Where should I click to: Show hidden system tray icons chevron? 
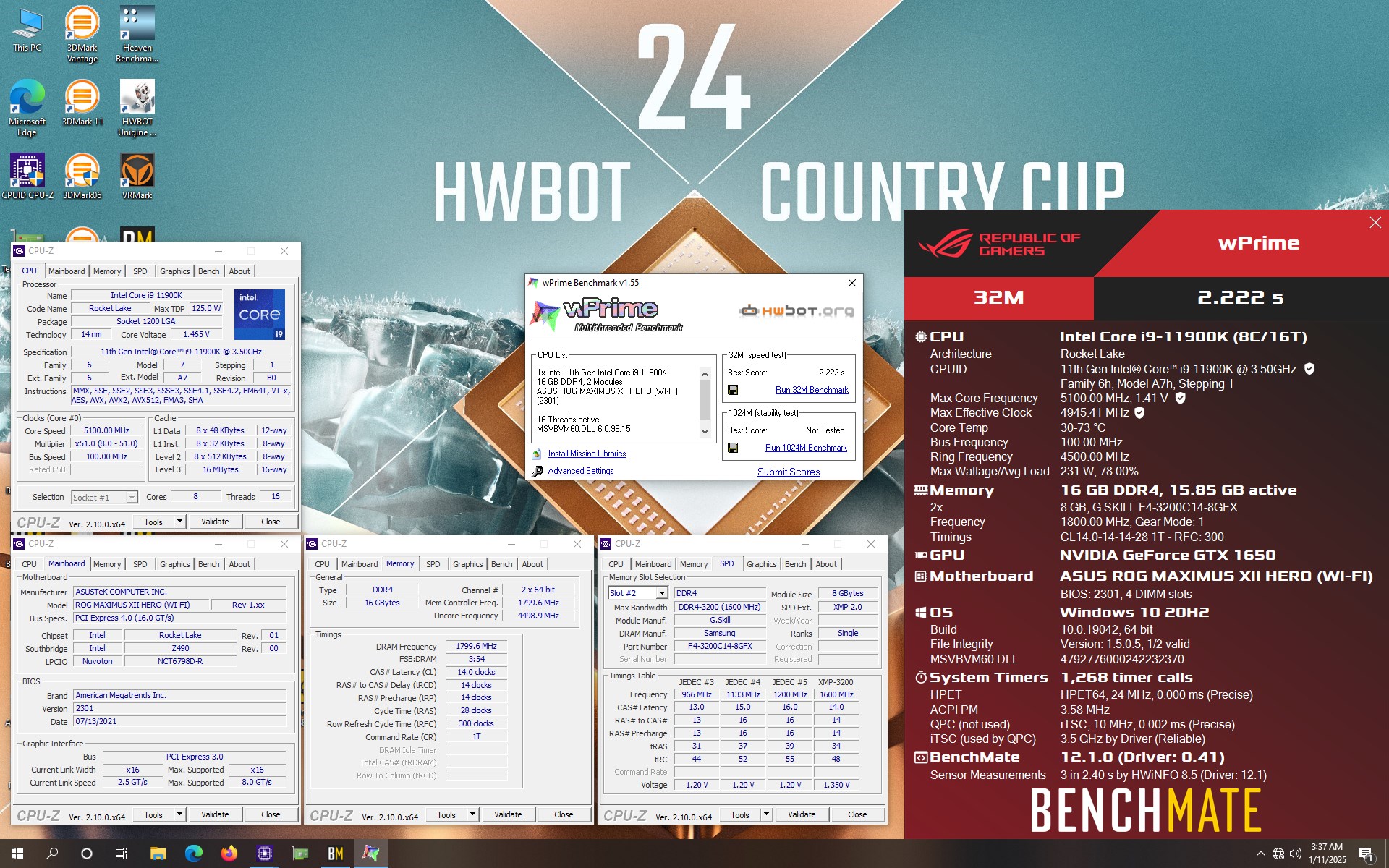(1261, 854)
